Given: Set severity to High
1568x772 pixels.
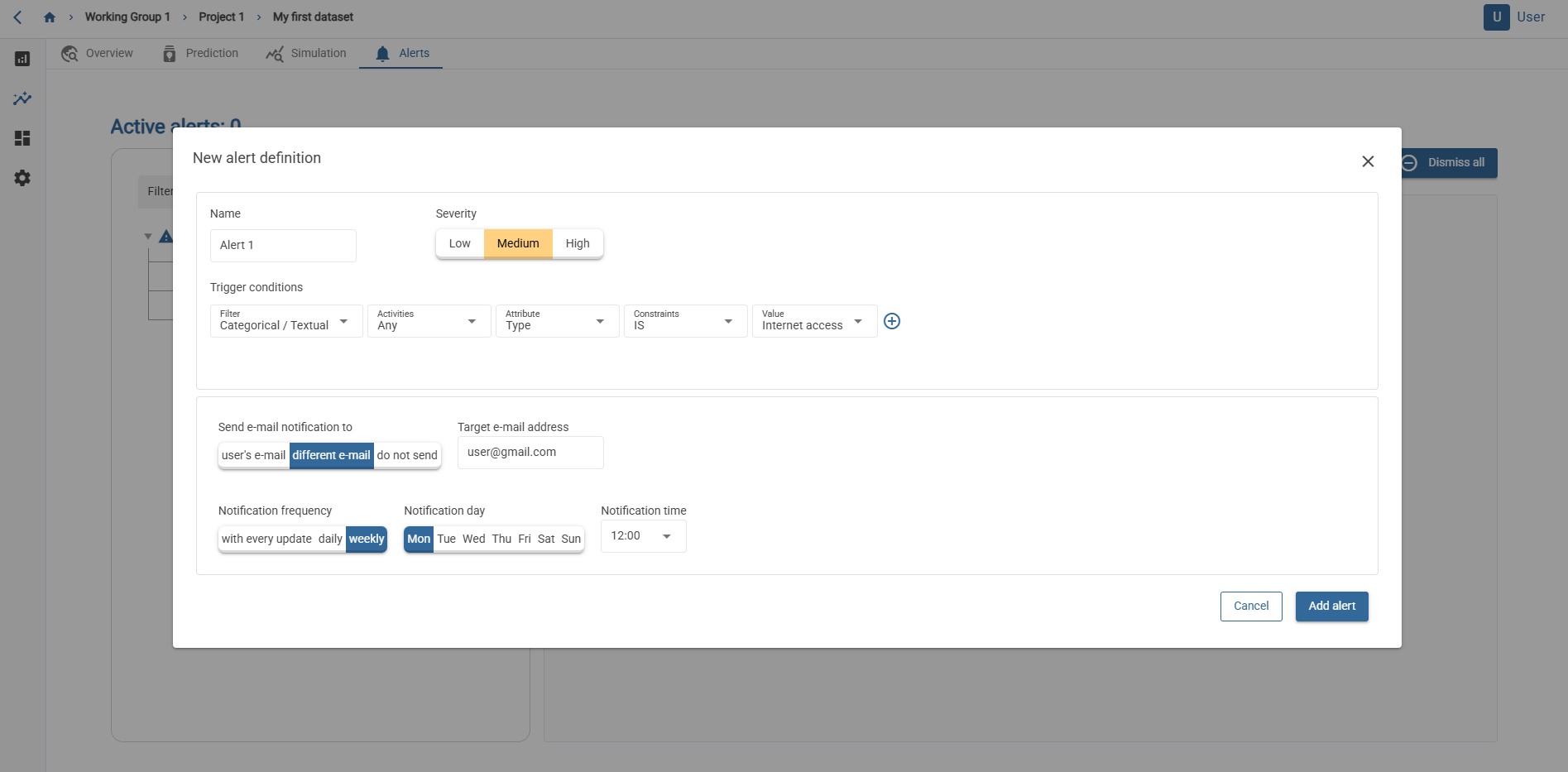Looking at the screenshot, I should [x=578, y=243].
